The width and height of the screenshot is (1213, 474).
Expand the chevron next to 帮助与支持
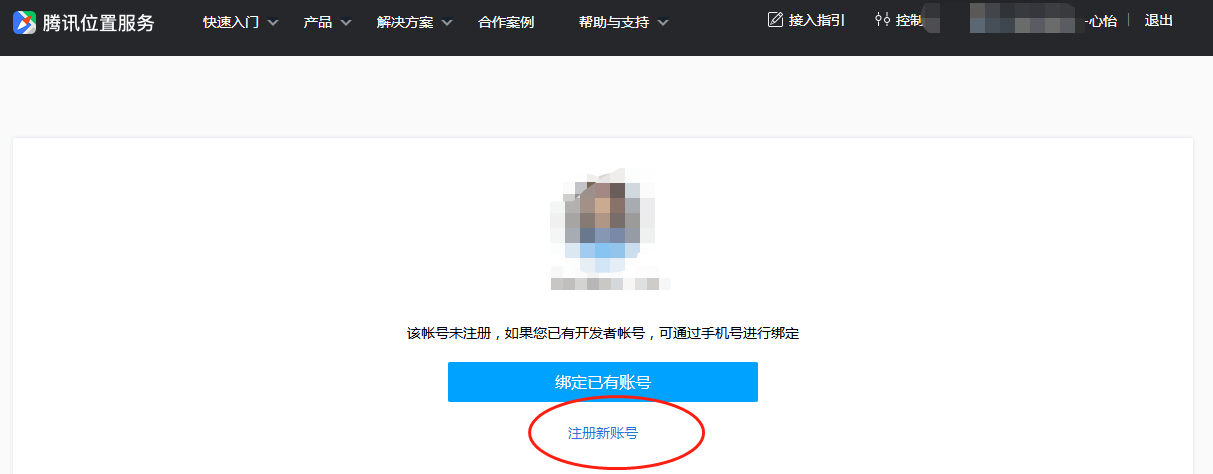pyautogui.click(x=663, y=22)
